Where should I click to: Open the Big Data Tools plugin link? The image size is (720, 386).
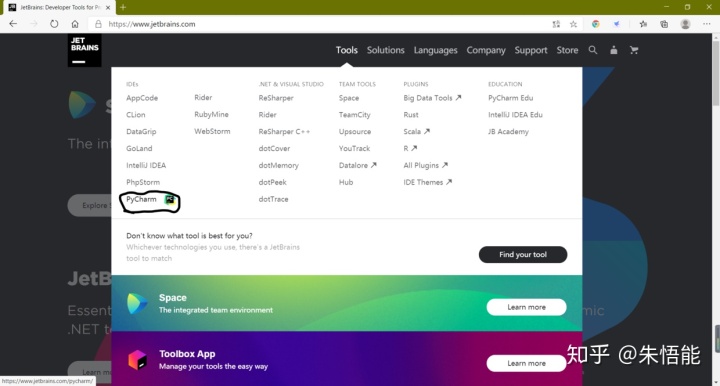pos(432,98)
